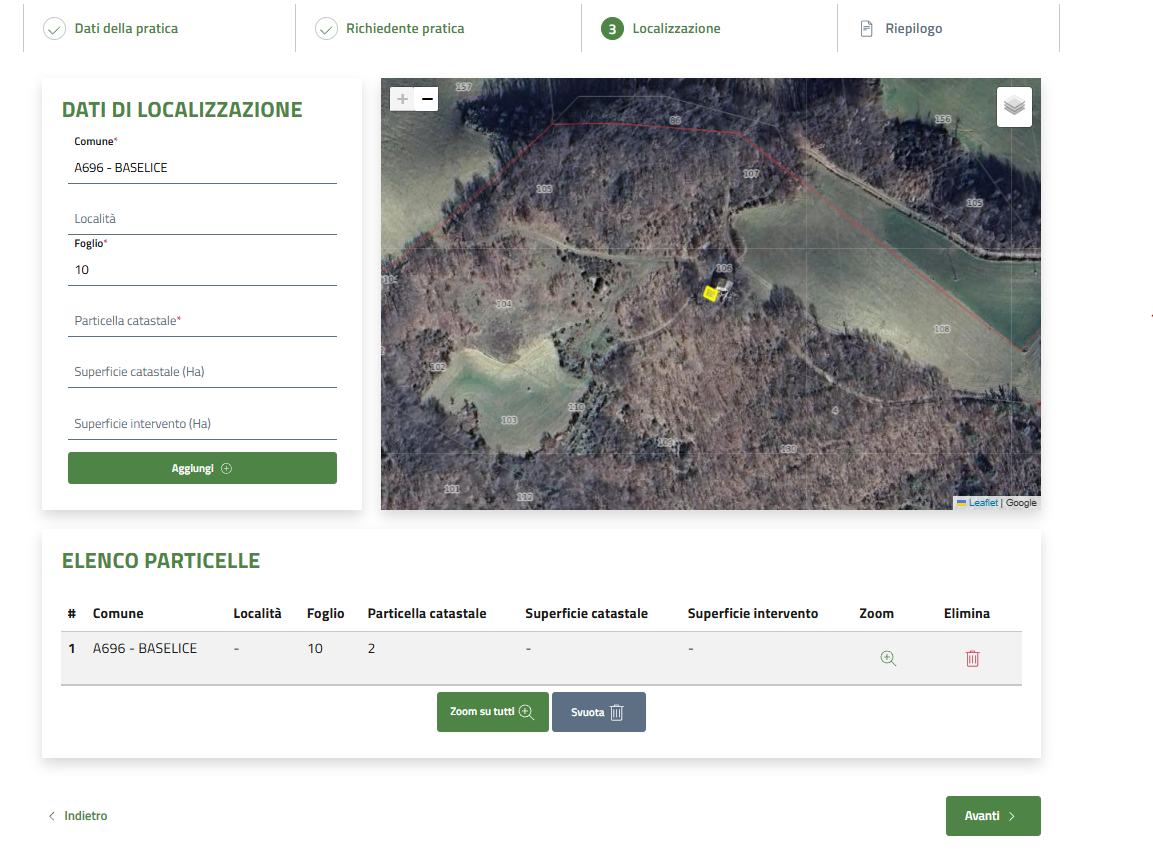Click the Località column header
The height and width of the screenshot is (852, 1153).
point(257,613)
